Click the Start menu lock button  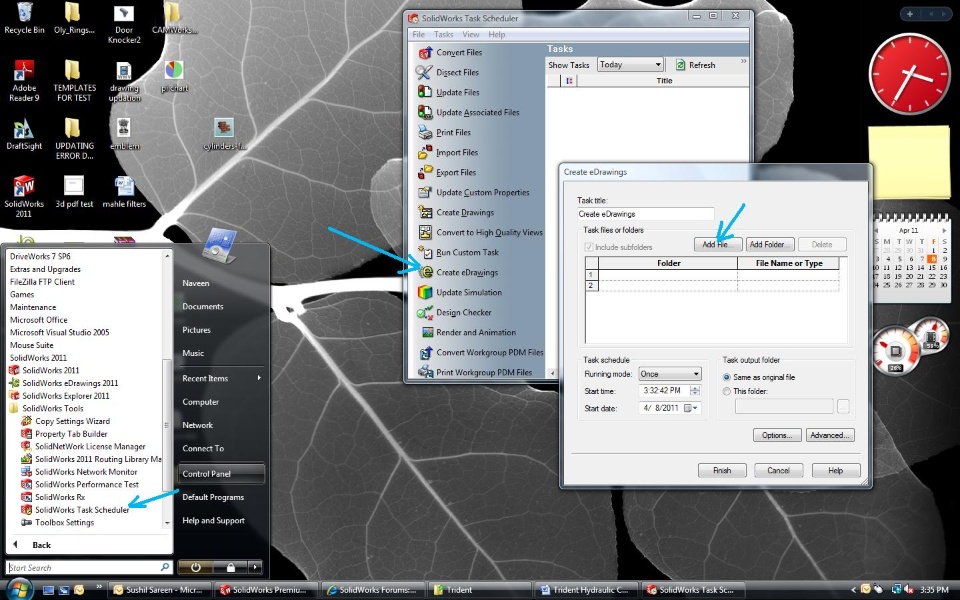click(x=231, y=568)
